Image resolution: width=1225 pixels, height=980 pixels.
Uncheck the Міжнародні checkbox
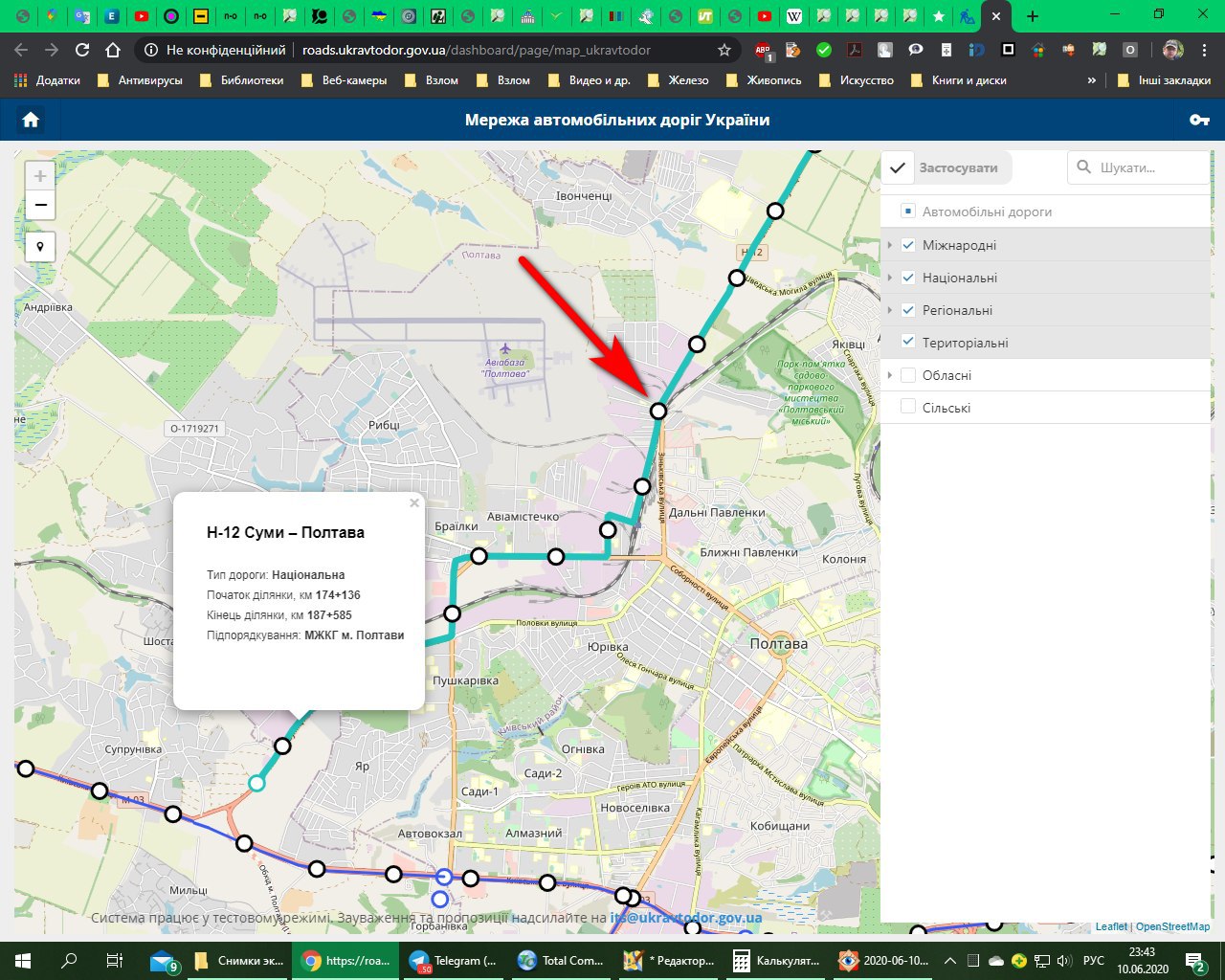pyautogui.click(x=908, y=245)
